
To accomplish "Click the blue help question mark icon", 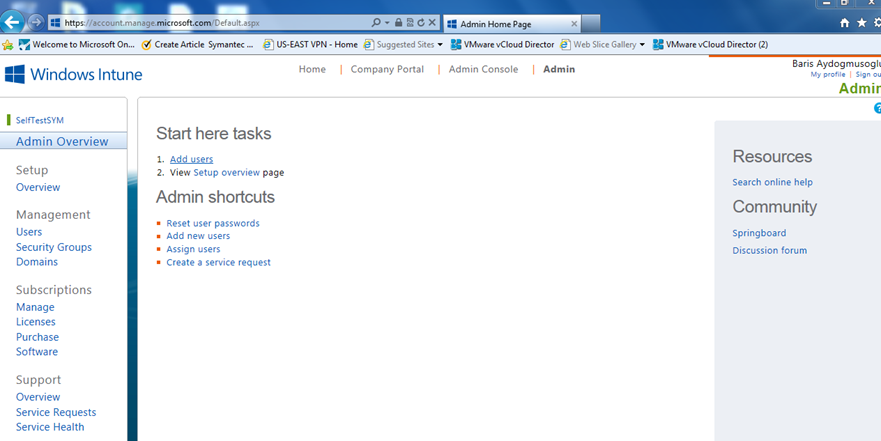I will coord(877,108).
